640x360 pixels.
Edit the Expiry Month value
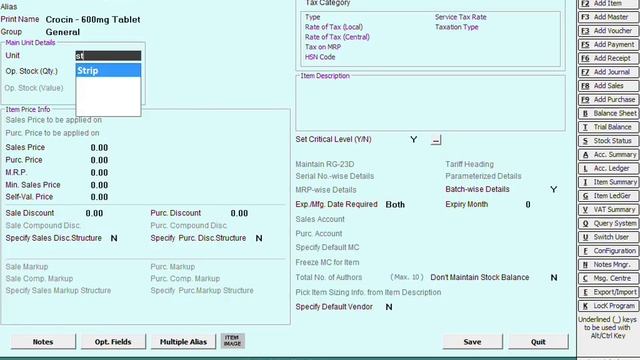(528, 204)
